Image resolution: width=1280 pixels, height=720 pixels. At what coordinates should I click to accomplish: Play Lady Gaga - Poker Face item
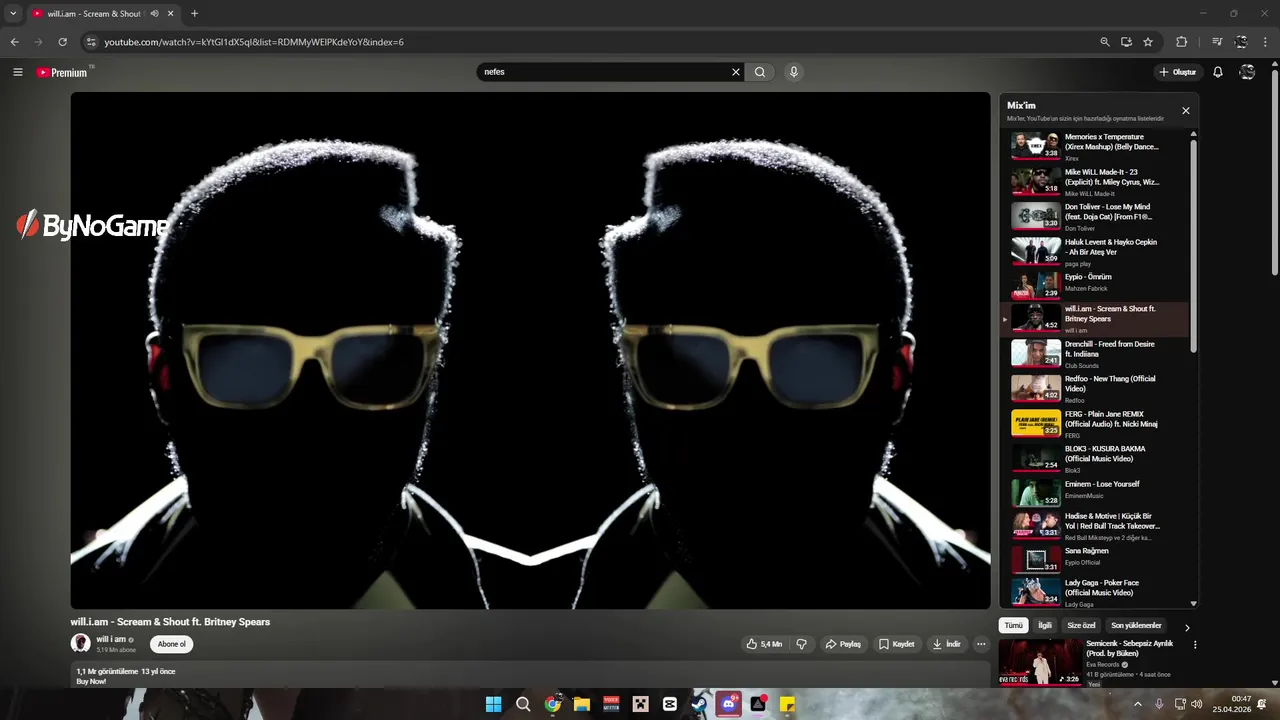pos(1095,591)
